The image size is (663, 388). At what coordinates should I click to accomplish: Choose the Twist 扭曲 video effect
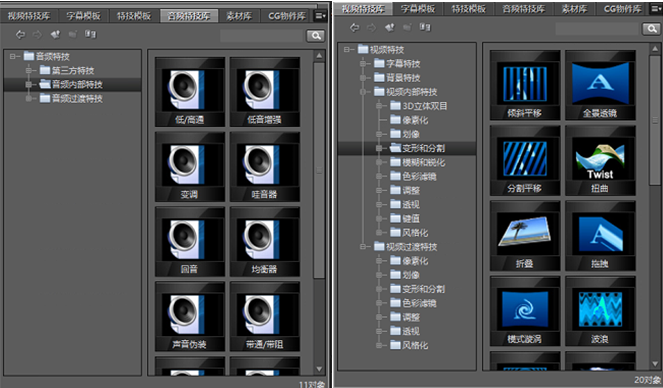pos(600,160)
